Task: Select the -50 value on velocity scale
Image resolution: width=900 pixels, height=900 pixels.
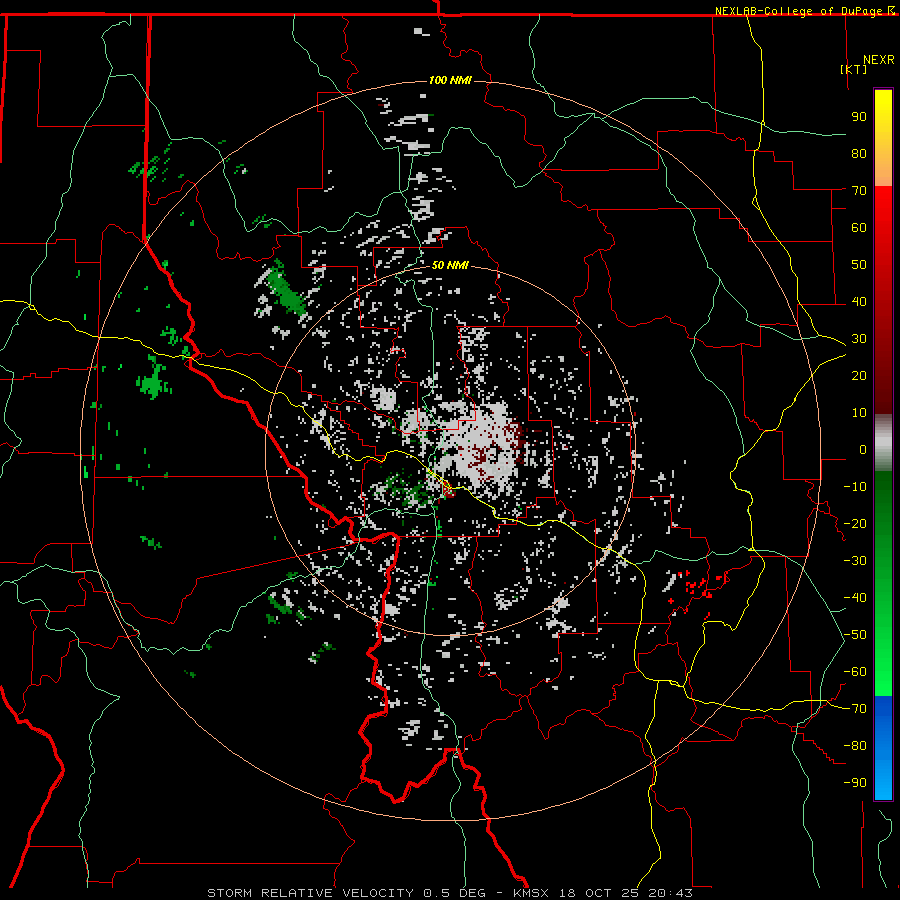Action: click(855, 635)
